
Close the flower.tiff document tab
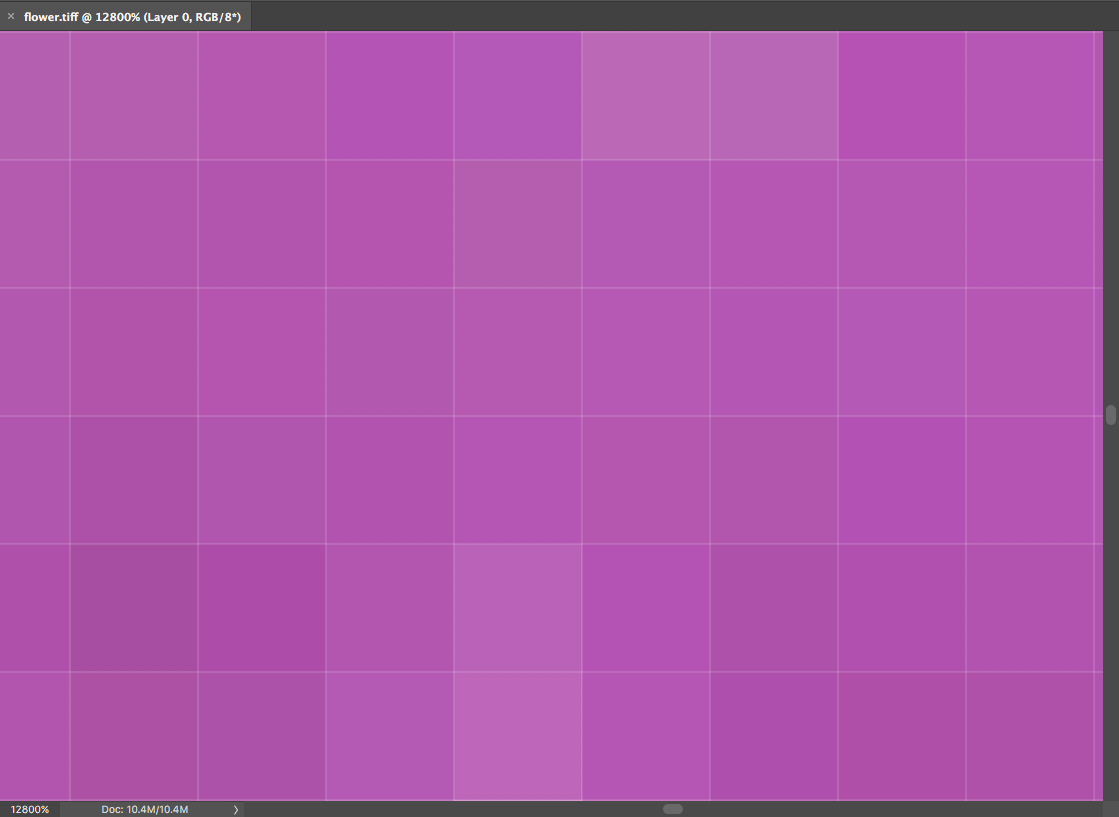click(11, 16)
